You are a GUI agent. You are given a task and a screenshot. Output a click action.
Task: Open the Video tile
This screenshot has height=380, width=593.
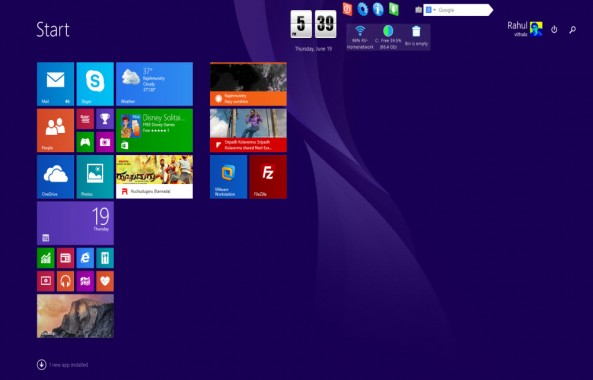(46, 281)
